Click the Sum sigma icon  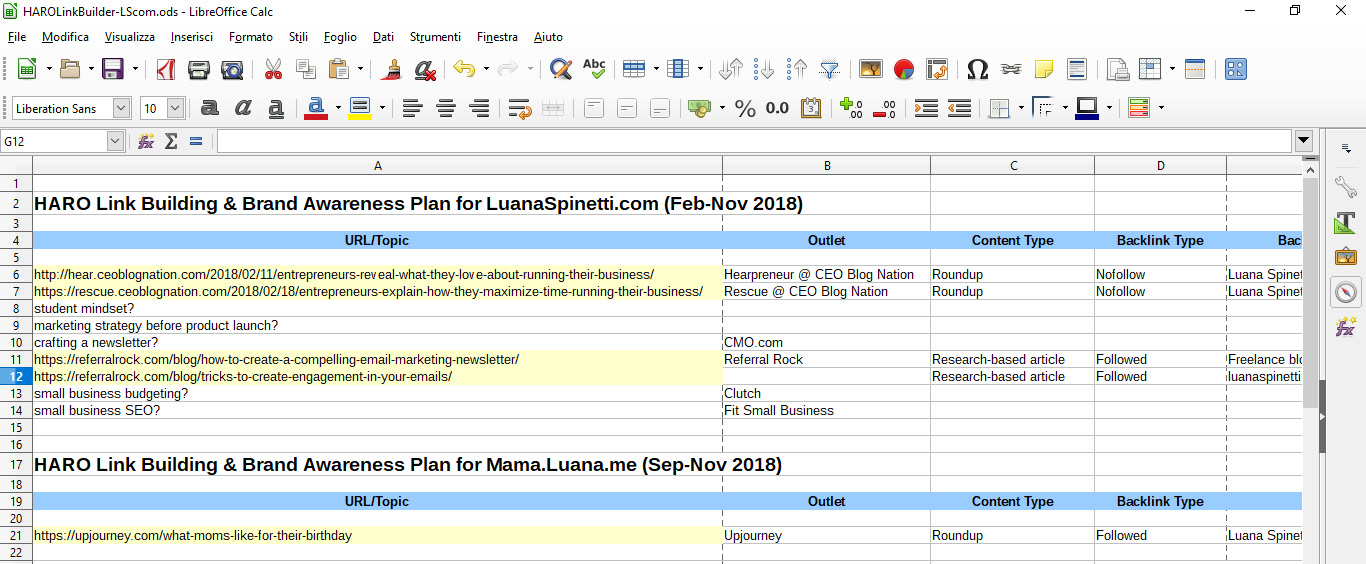click(x=171, y=141)
